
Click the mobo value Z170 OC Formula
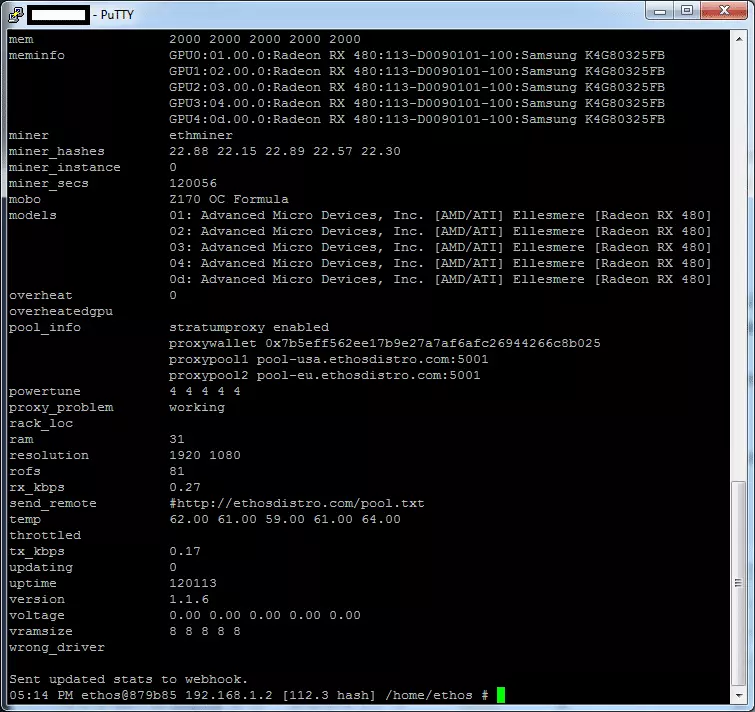(x=229, y=199)
